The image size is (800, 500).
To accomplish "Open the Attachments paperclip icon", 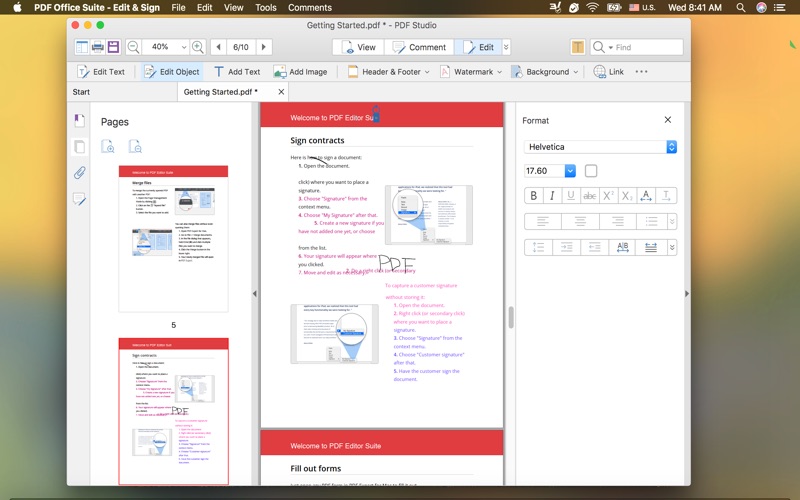I will pos(79,173).
